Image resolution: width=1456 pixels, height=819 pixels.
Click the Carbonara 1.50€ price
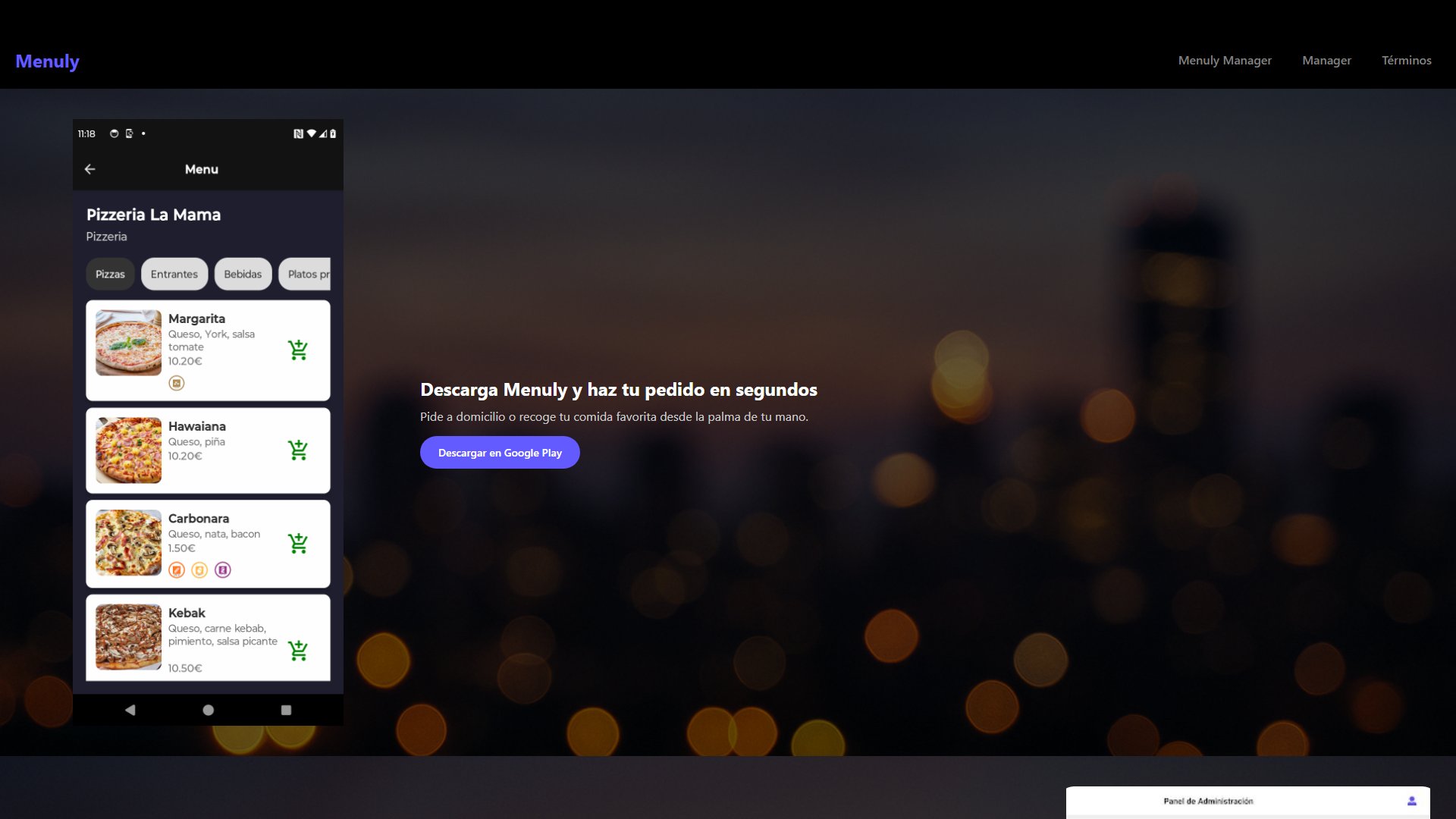tap(182, 548)
